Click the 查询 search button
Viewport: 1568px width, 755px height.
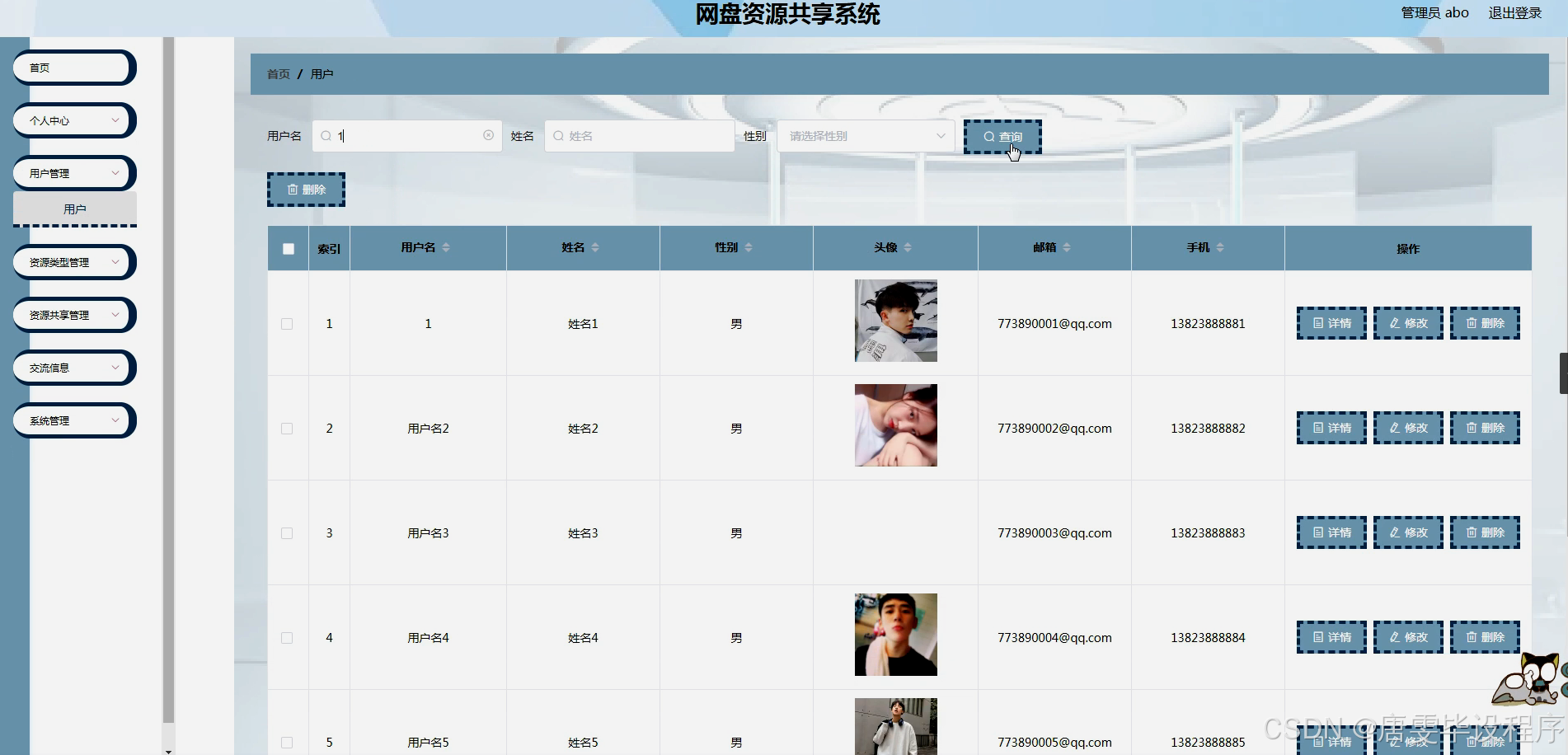1002,137
